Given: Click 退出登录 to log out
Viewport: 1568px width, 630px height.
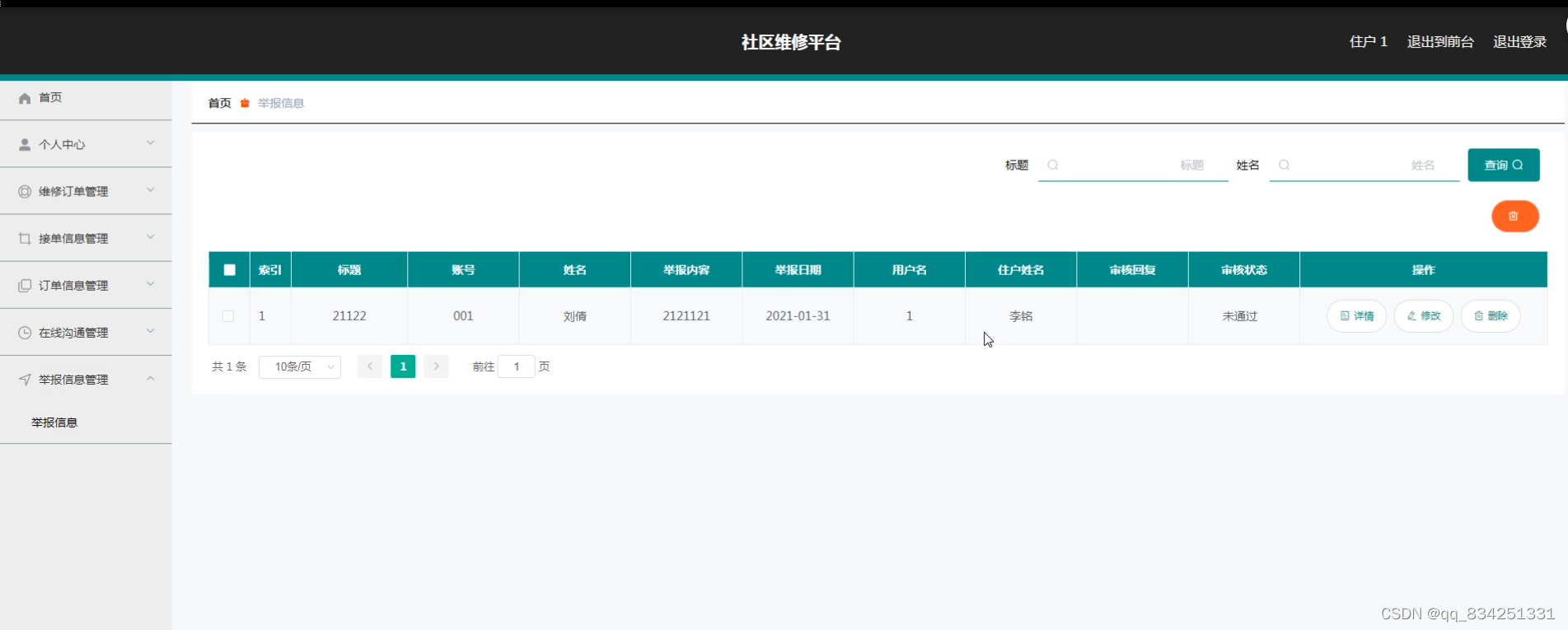Looking at the screenshot, I should click(x=1519, y=42).
